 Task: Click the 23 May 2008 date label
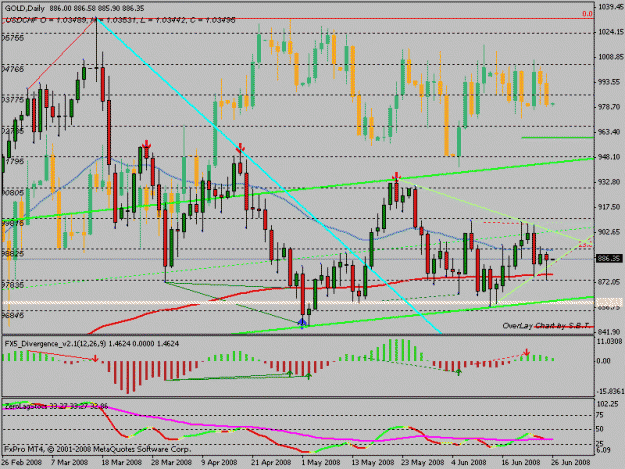(x=423, y=462)
